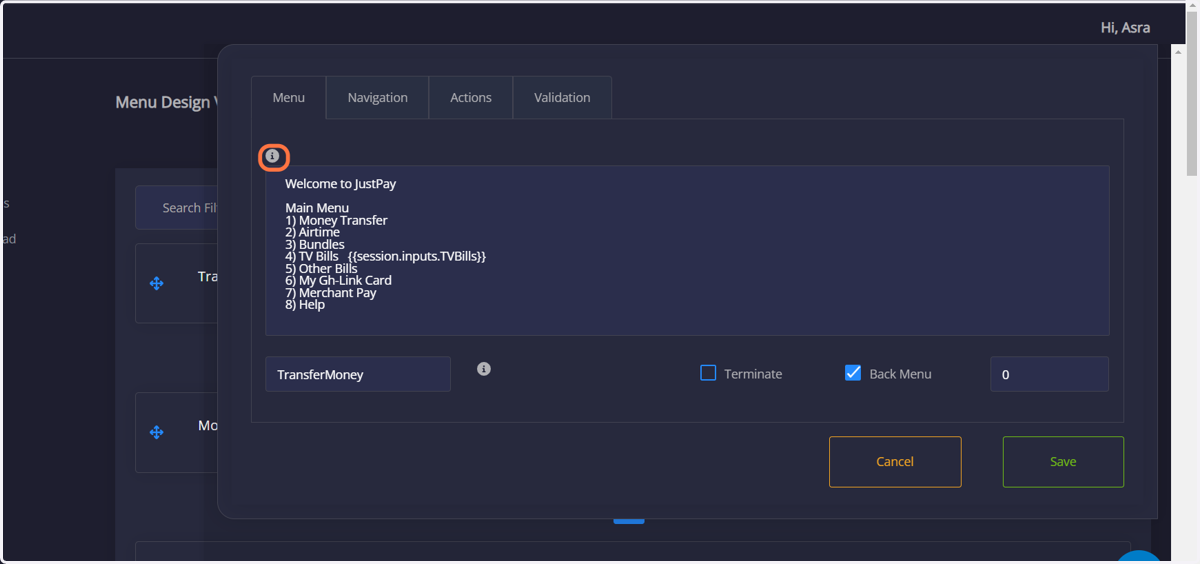Screen dimensions: 1200x564
Task: Click the move handle on the Tra... card
Action: [157, 284]
